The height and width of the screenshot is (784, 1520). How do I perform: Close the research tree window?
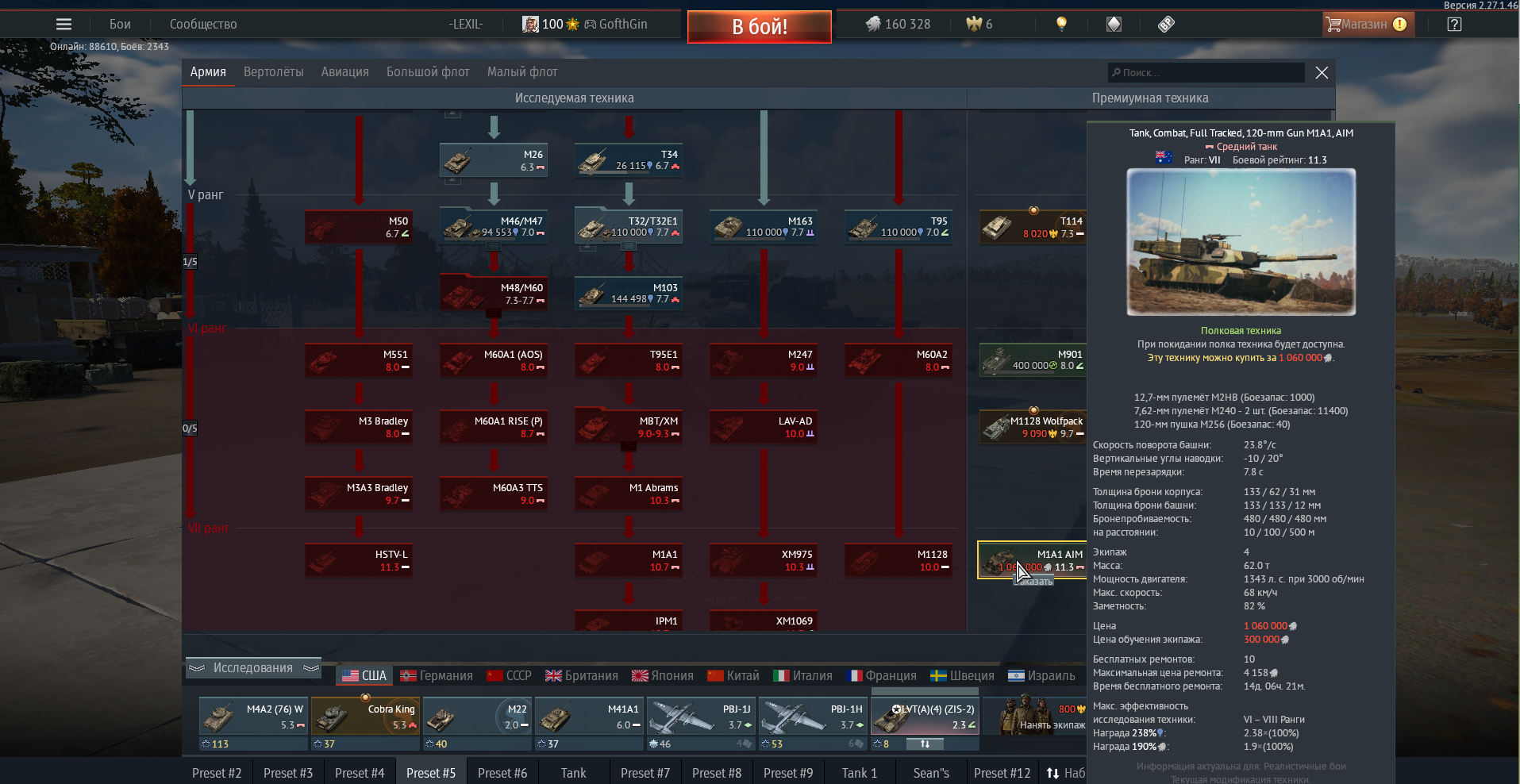[1322, 72]
